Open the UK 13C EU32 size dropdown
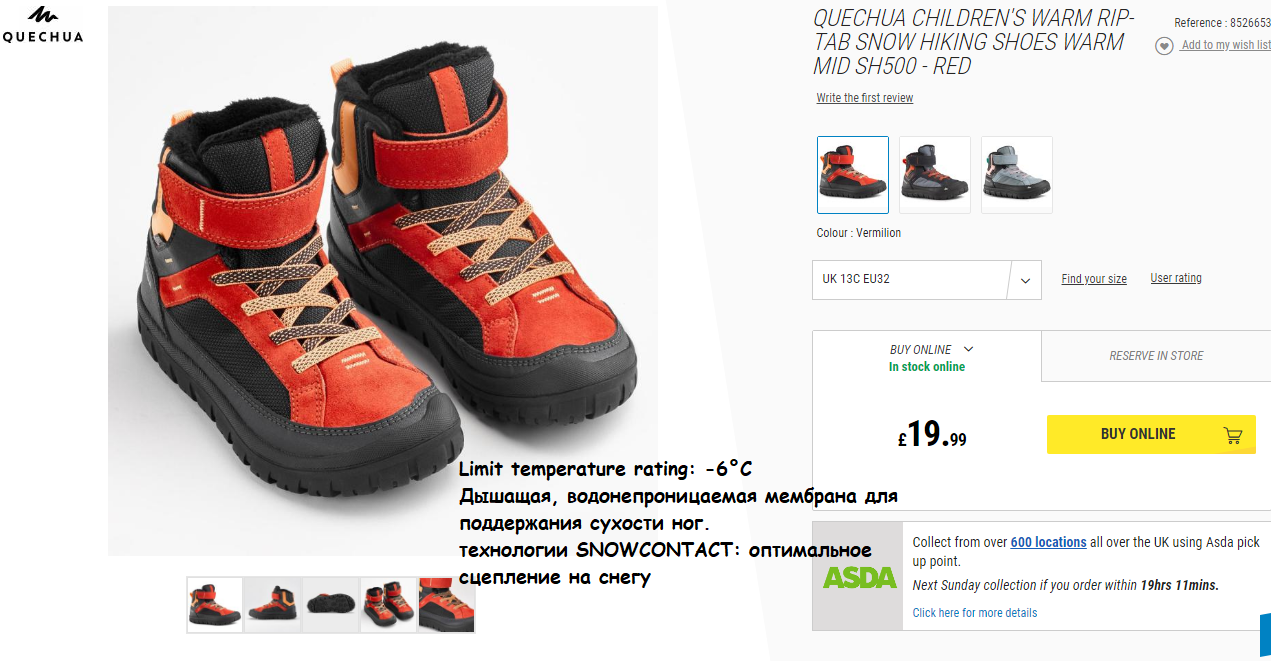This screenshot has height=661, width=1271. click(927, 280)
